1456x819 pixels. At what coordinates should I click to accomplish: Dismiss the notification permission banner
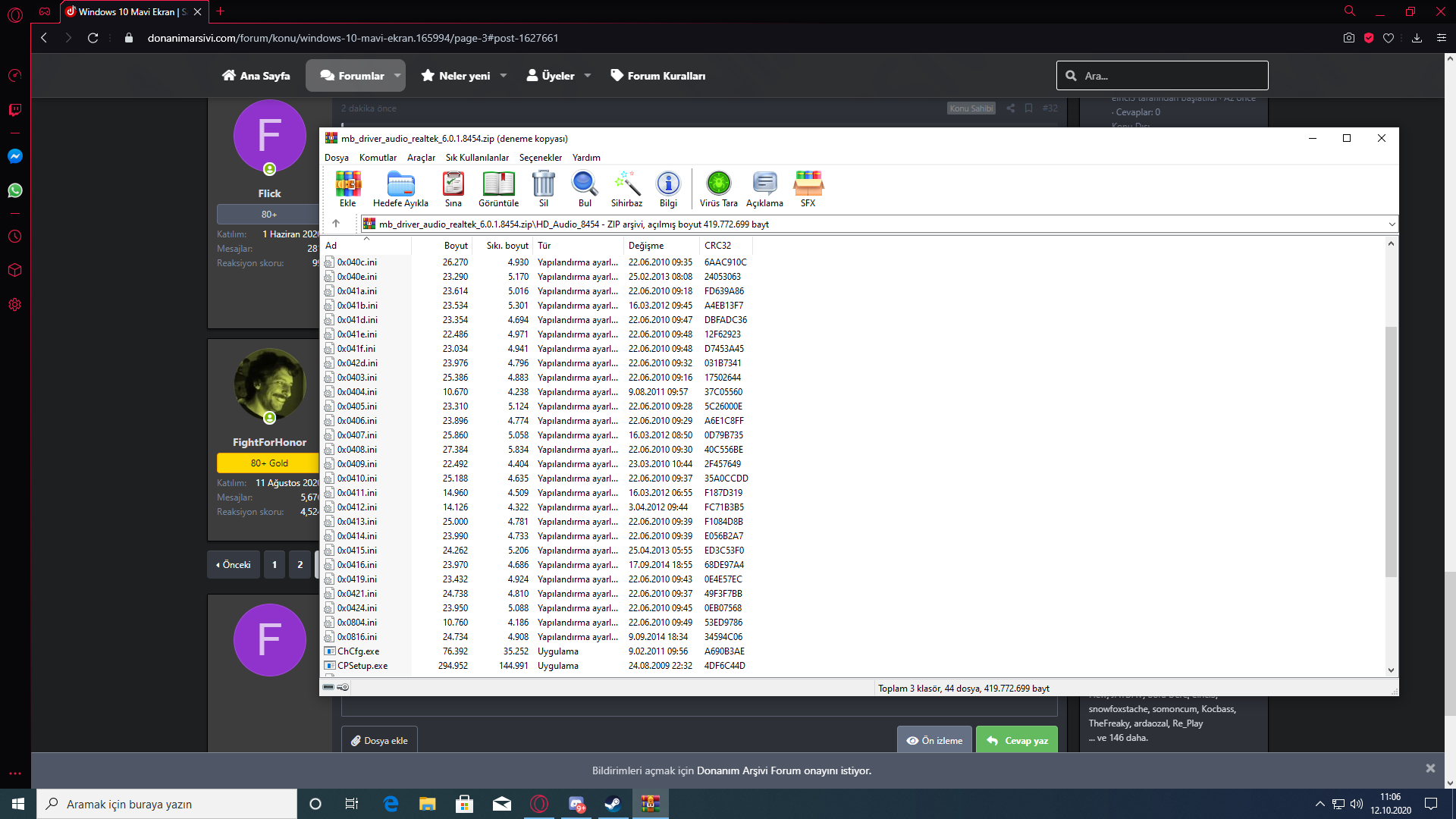click(x=1430, y=768)
